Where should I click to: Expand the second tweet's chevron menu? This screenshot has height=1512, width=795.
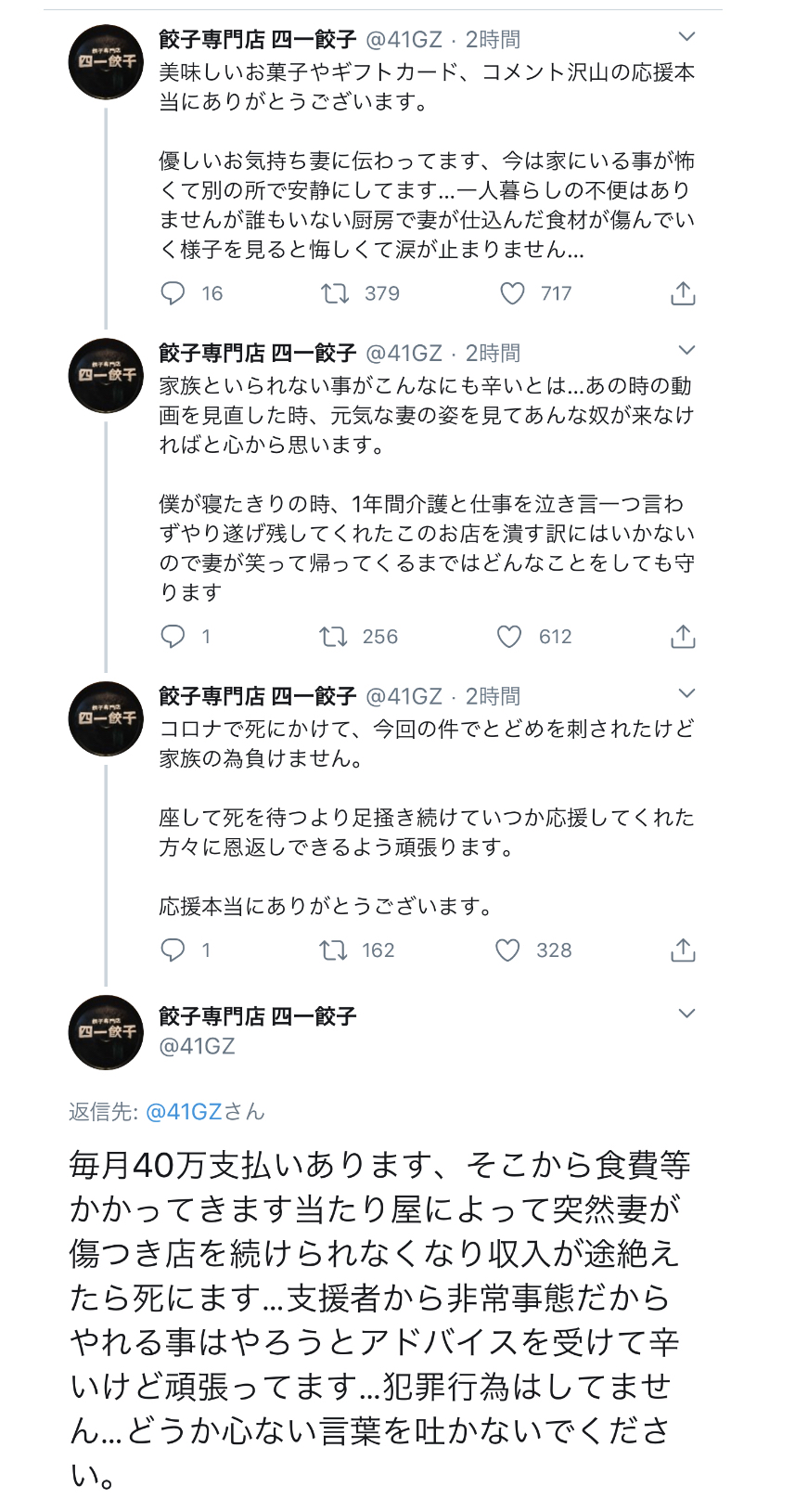[686, 351]
